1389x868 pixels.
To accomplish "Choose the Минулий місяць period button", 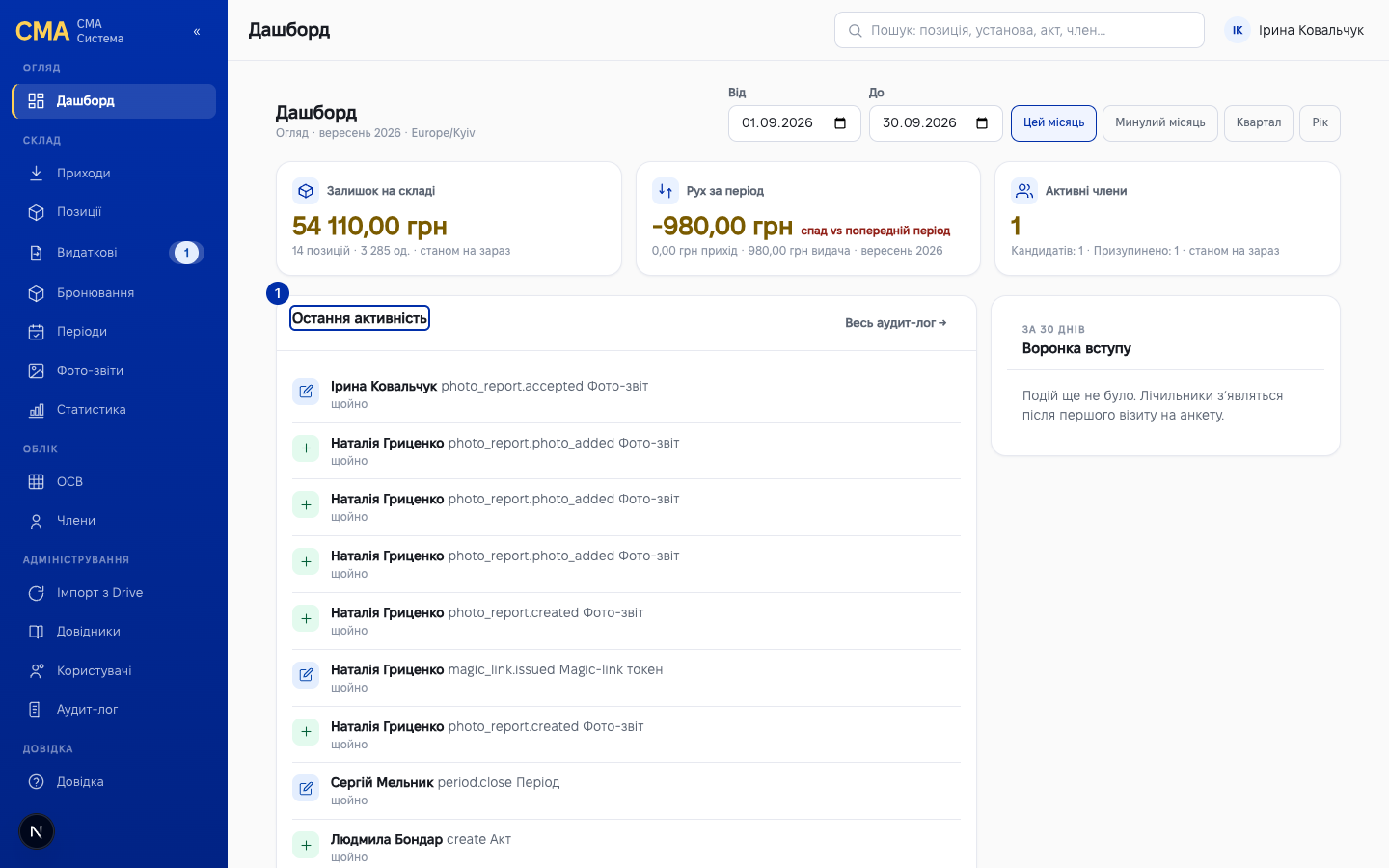I will 1160,123.
